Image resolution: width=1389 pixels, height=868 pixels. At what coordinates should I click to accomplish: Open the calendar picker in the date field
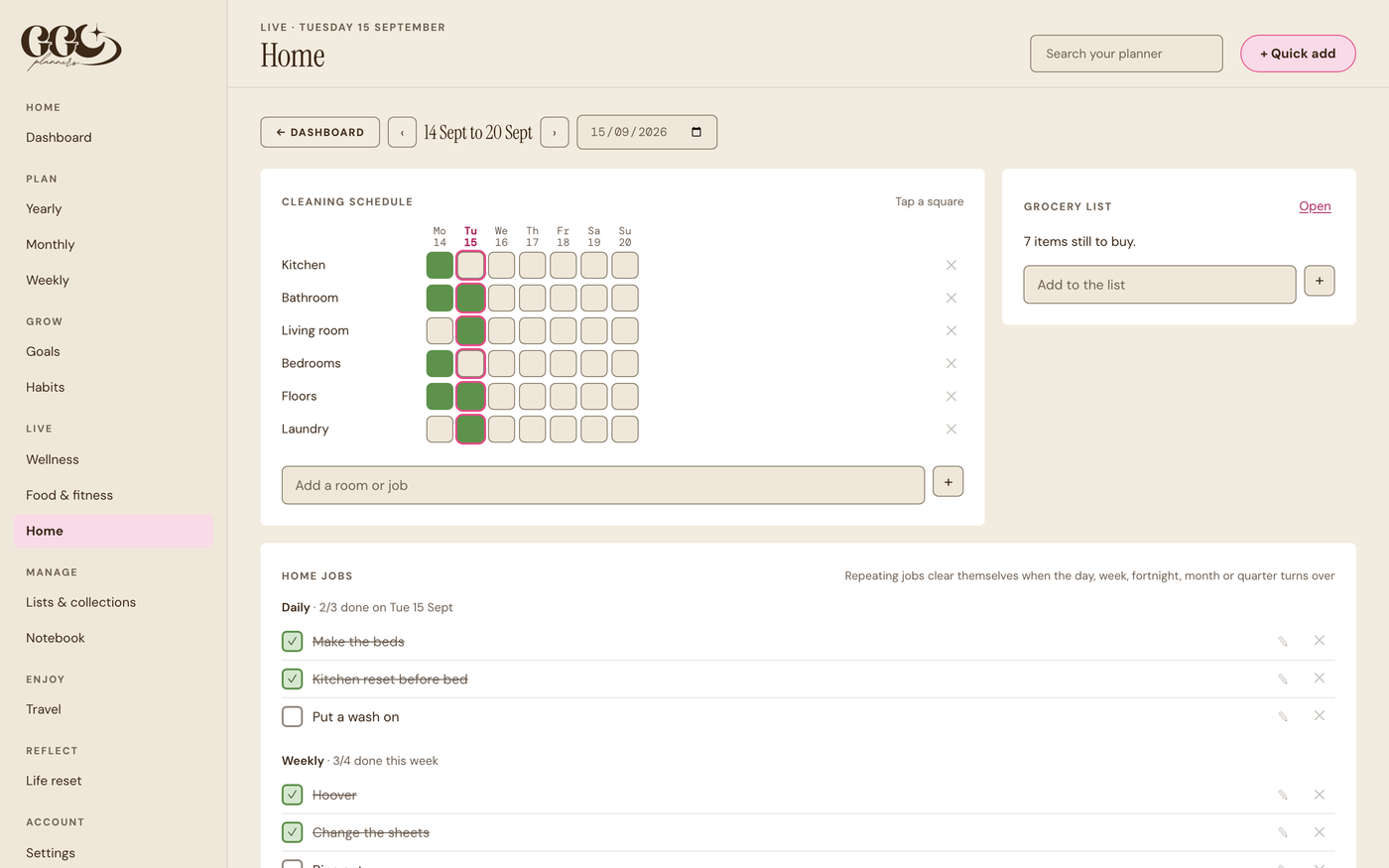click(696, 132)
